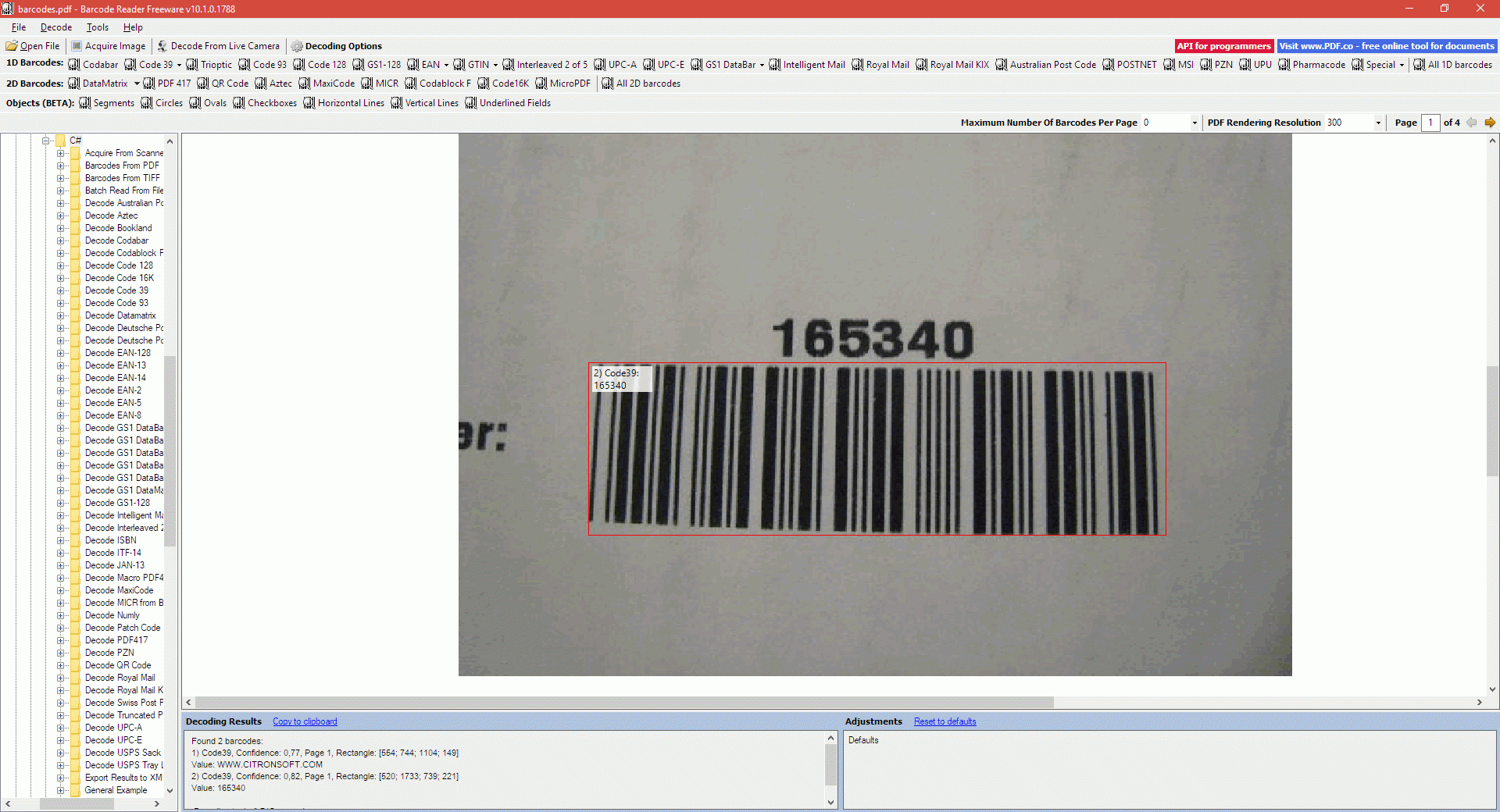1500x812 pixels.
Task: Open a file using the Open File icon
Action: click(x=33, y=45)
